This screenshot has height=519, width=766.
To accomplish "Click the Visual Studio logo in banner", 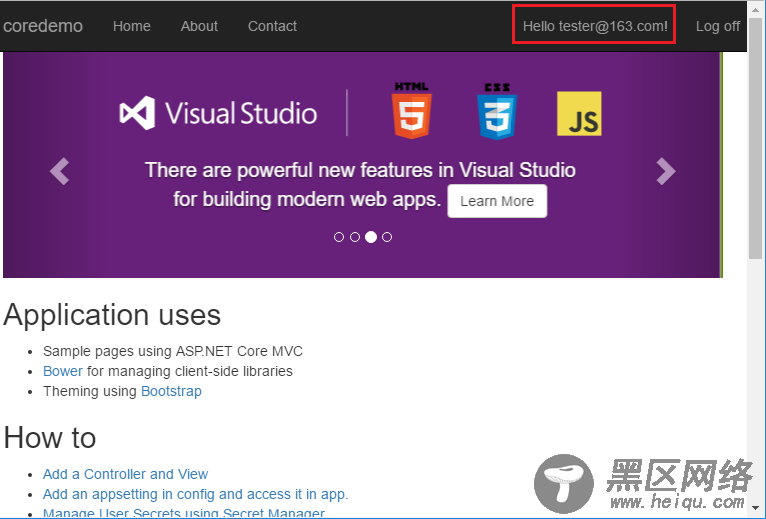I will click(x=218, y=113).
